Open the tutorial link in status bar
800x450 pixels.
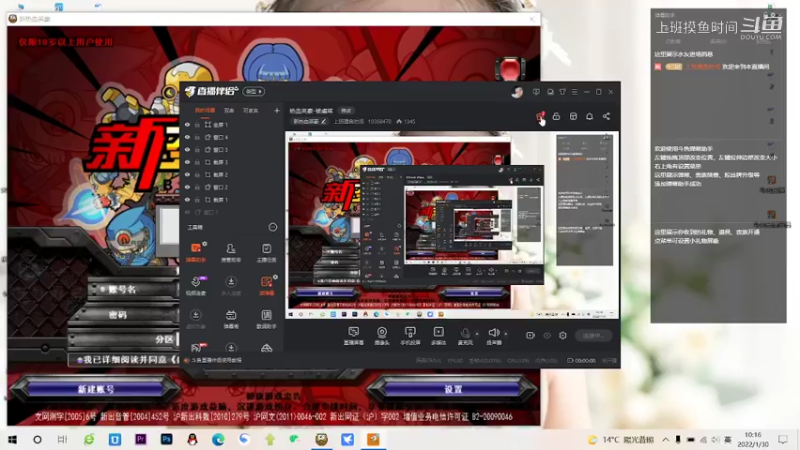(x=217, y=360)
